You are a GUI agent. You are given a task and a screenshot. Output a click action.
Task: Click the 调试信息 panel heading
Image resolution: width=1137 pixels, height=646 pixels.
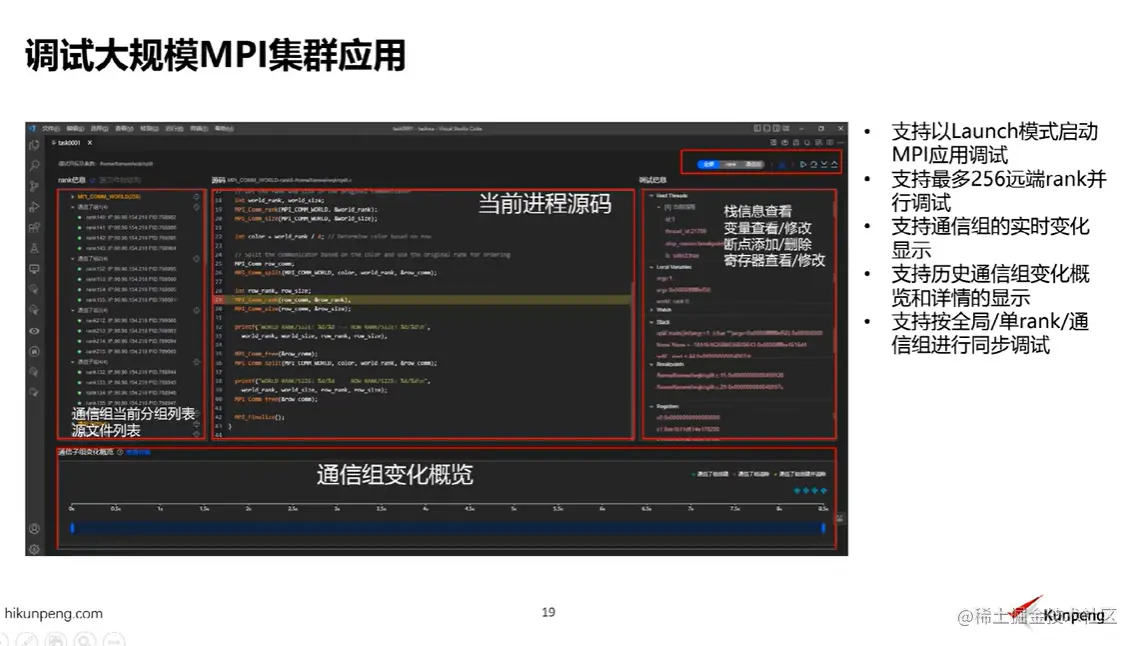653,180
